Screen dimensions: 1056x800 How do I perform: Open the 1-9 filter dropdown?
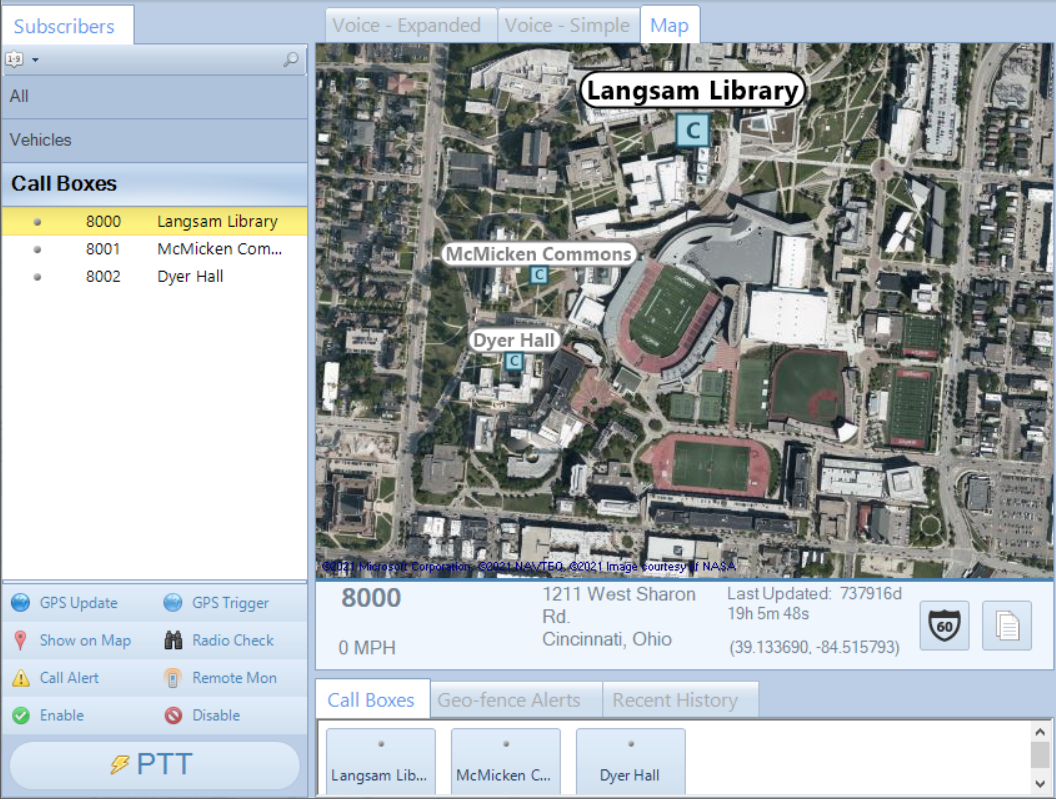20,59
